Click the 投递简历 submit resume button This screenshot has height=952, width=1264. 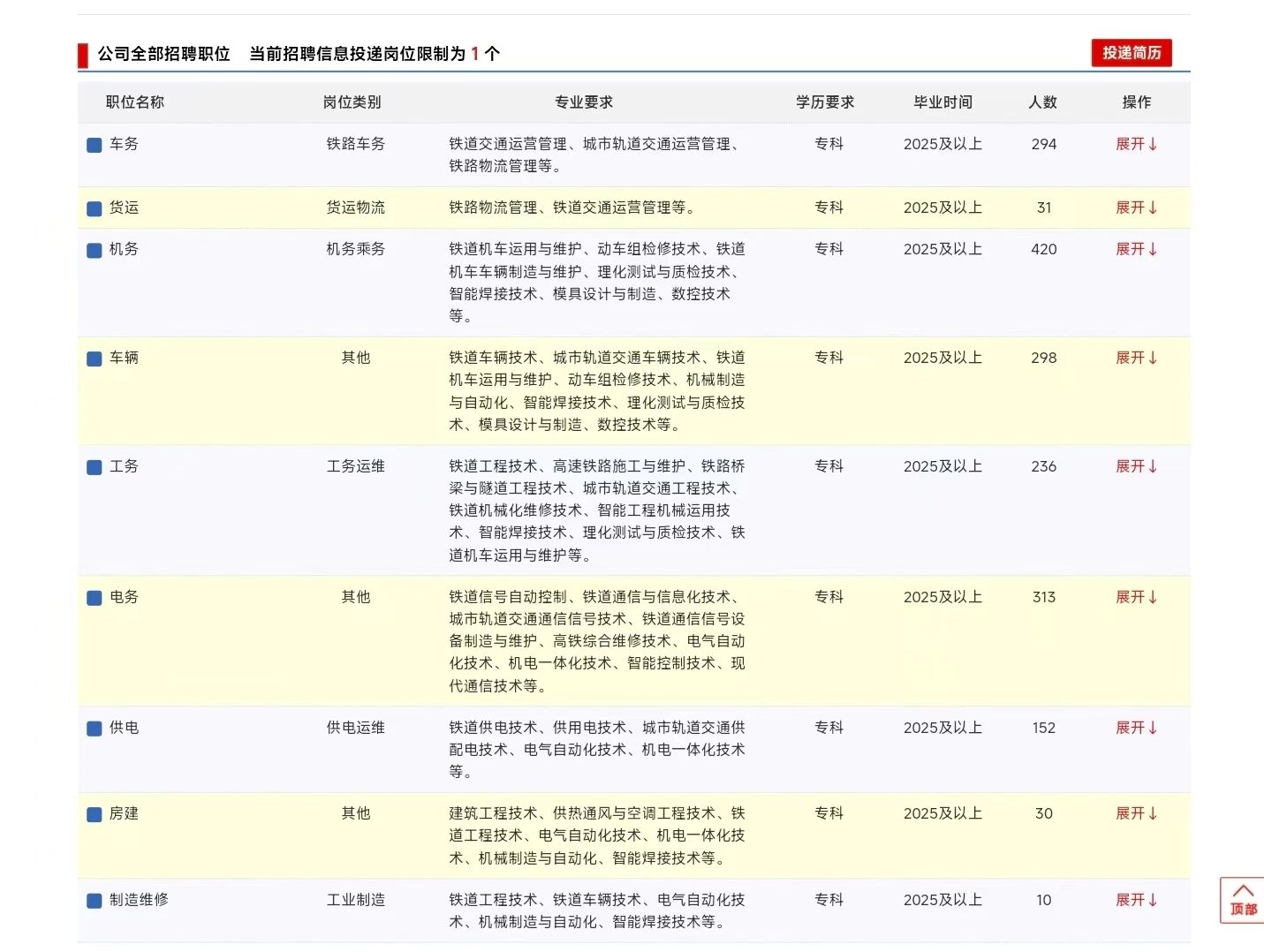[x=1132, y=53]
